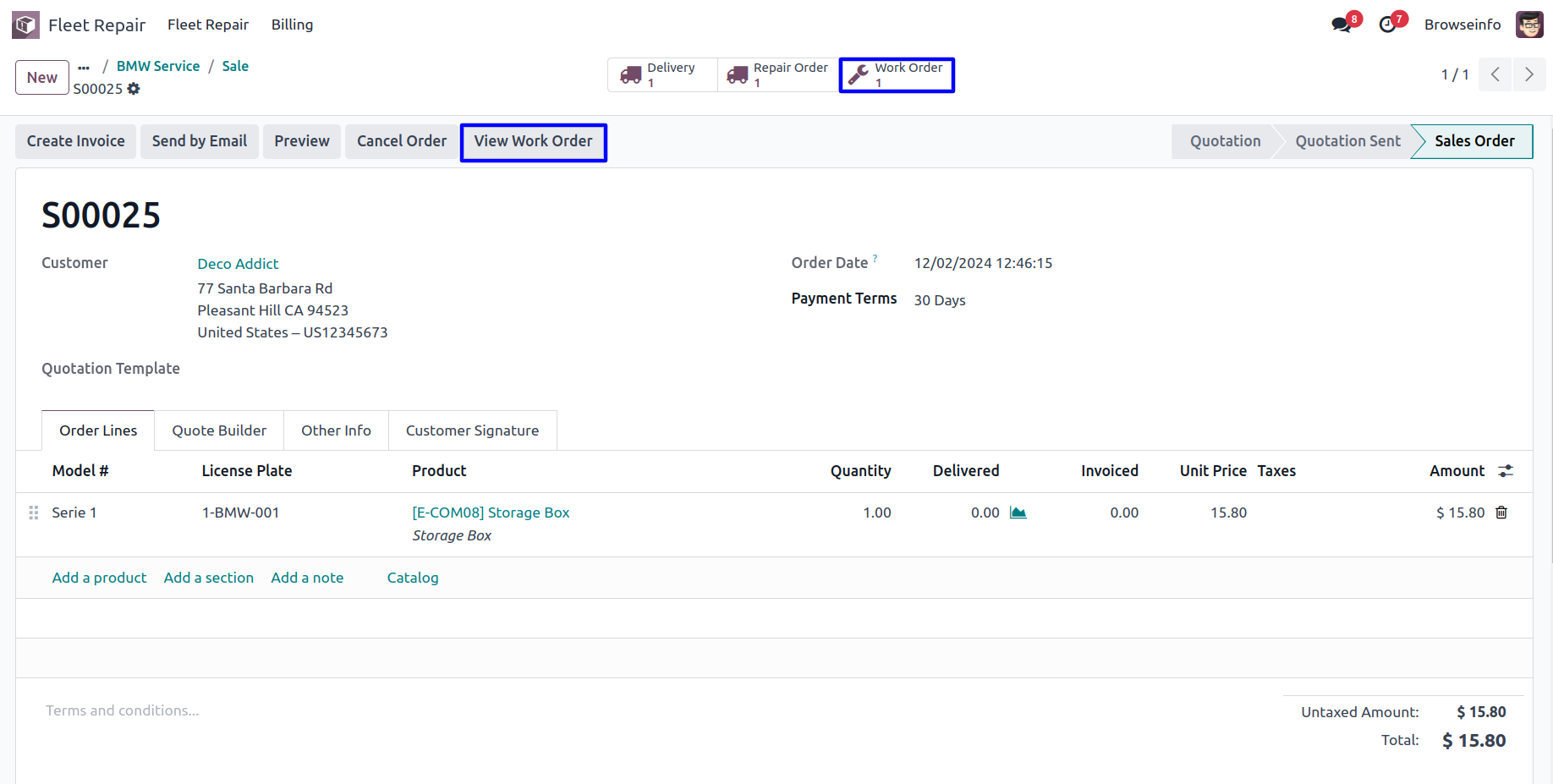Screen dimensions: 1553x784
Task: Click the delivered forecast chart icon
Action: coord(1018,513)
